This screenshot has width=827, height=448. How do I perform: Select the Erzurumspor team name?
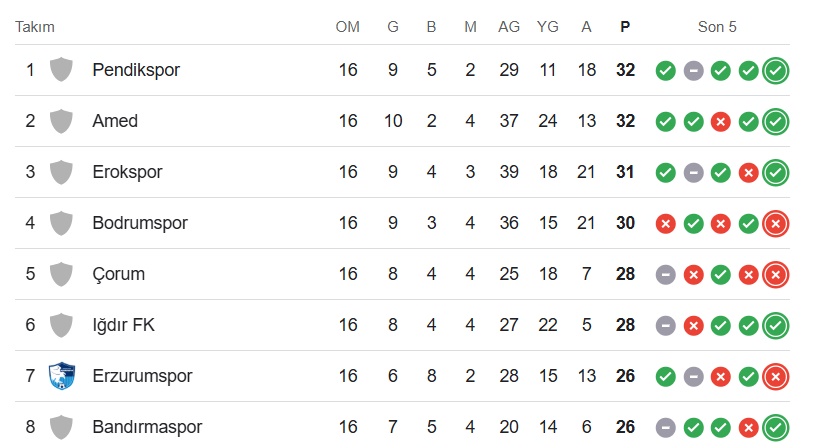coord(142,376)
